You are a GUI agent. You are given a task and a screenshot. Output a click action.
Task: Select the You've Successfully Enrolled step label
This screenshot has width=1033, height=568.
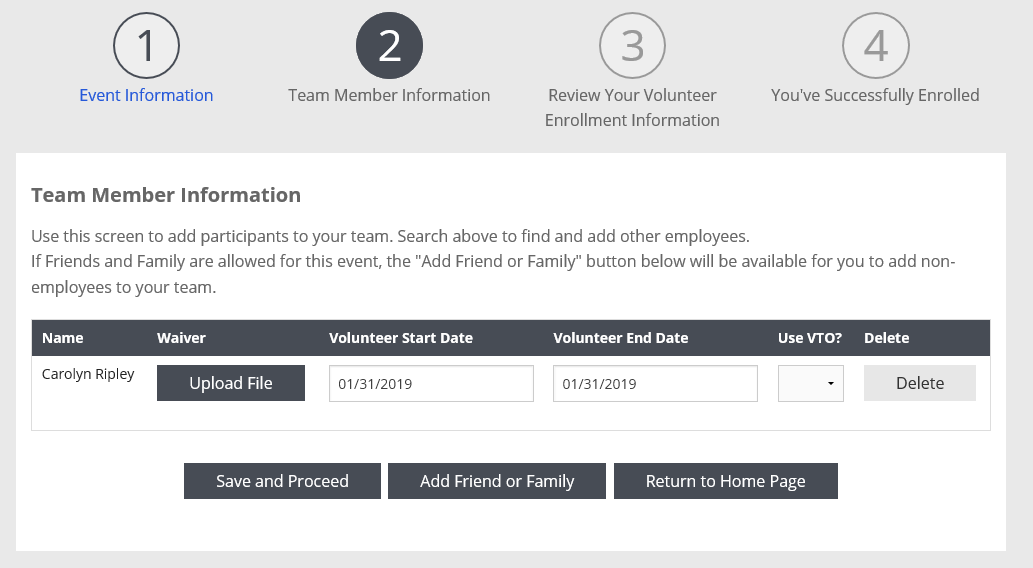(876, 95)
